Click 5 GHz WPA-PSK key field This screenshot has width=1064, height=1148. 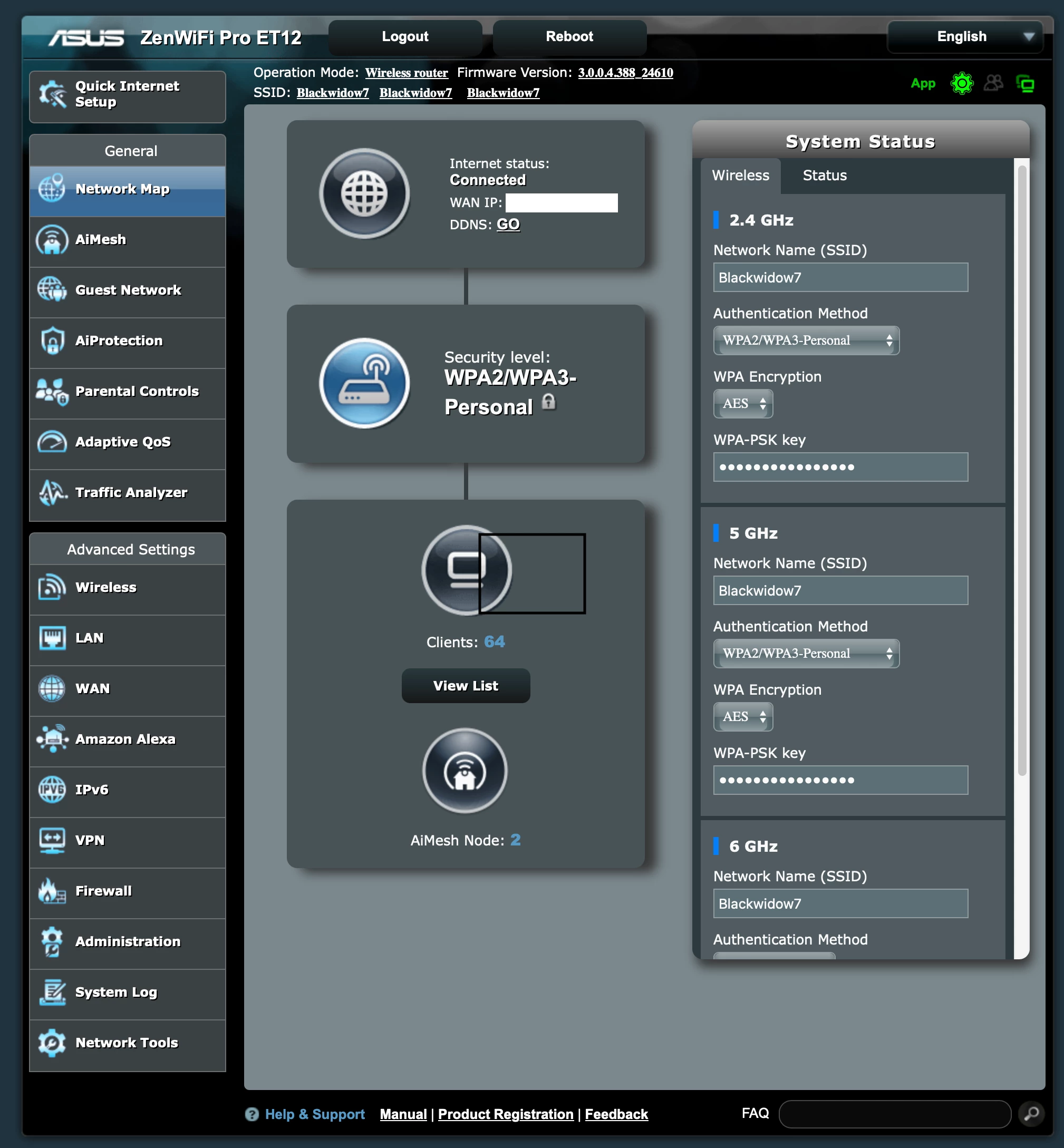tap(840, 780)
